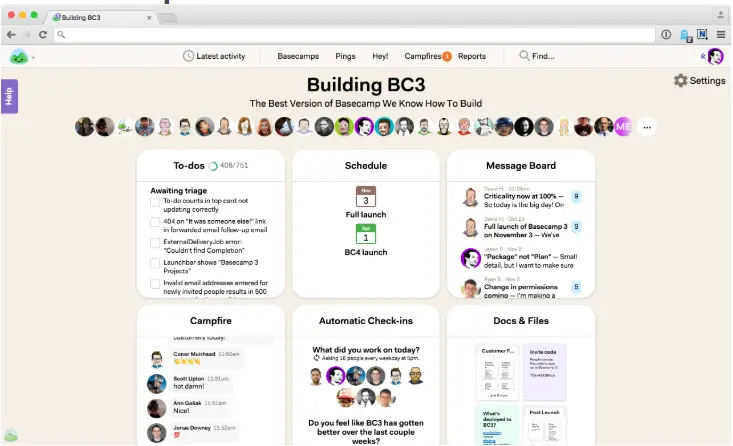Click the ghost browser extension icon

(685, 35)
